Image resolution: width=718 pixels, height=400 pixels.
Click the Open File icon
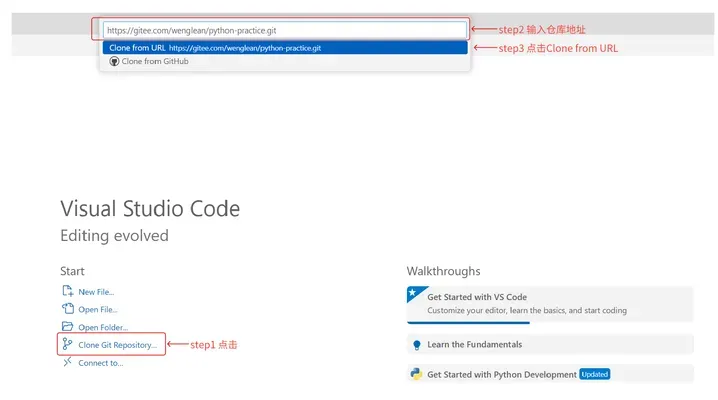(x=68, y=308)
